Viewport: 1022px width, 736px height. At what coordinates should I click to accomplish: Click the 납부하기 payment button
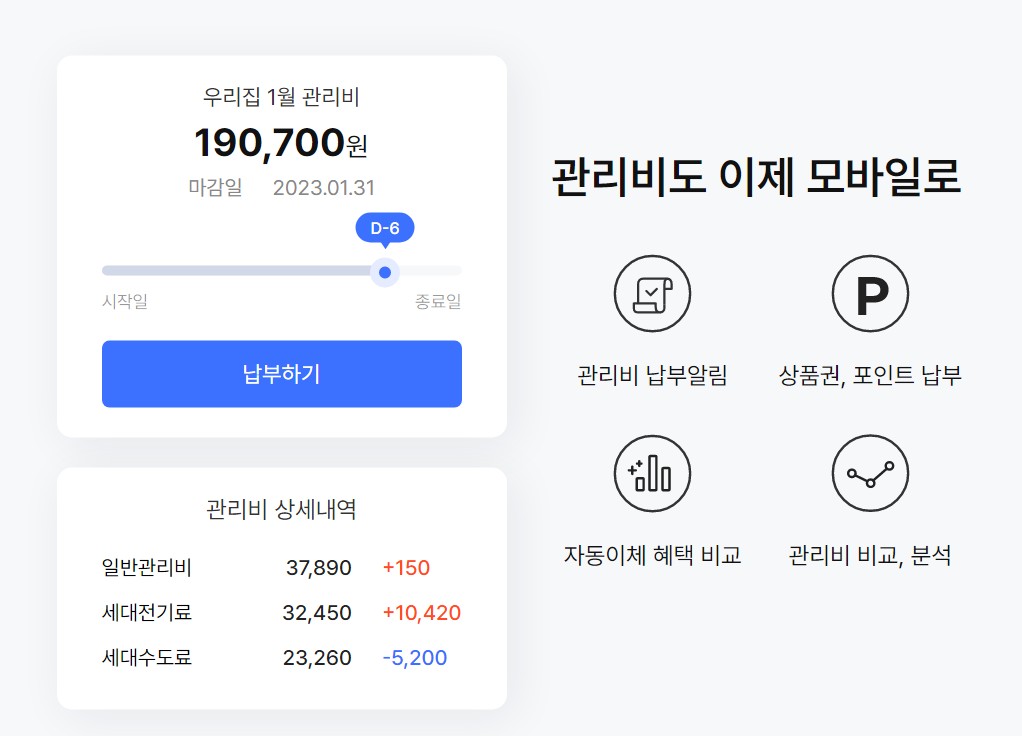[x=281, y=374]
